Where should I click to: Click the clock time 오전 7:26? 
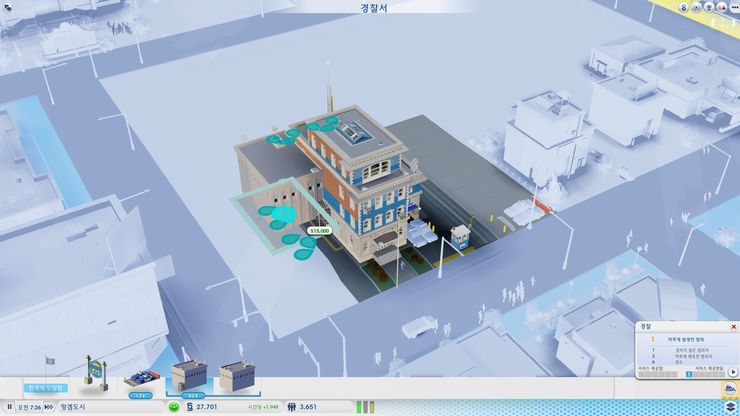(29, 407)
